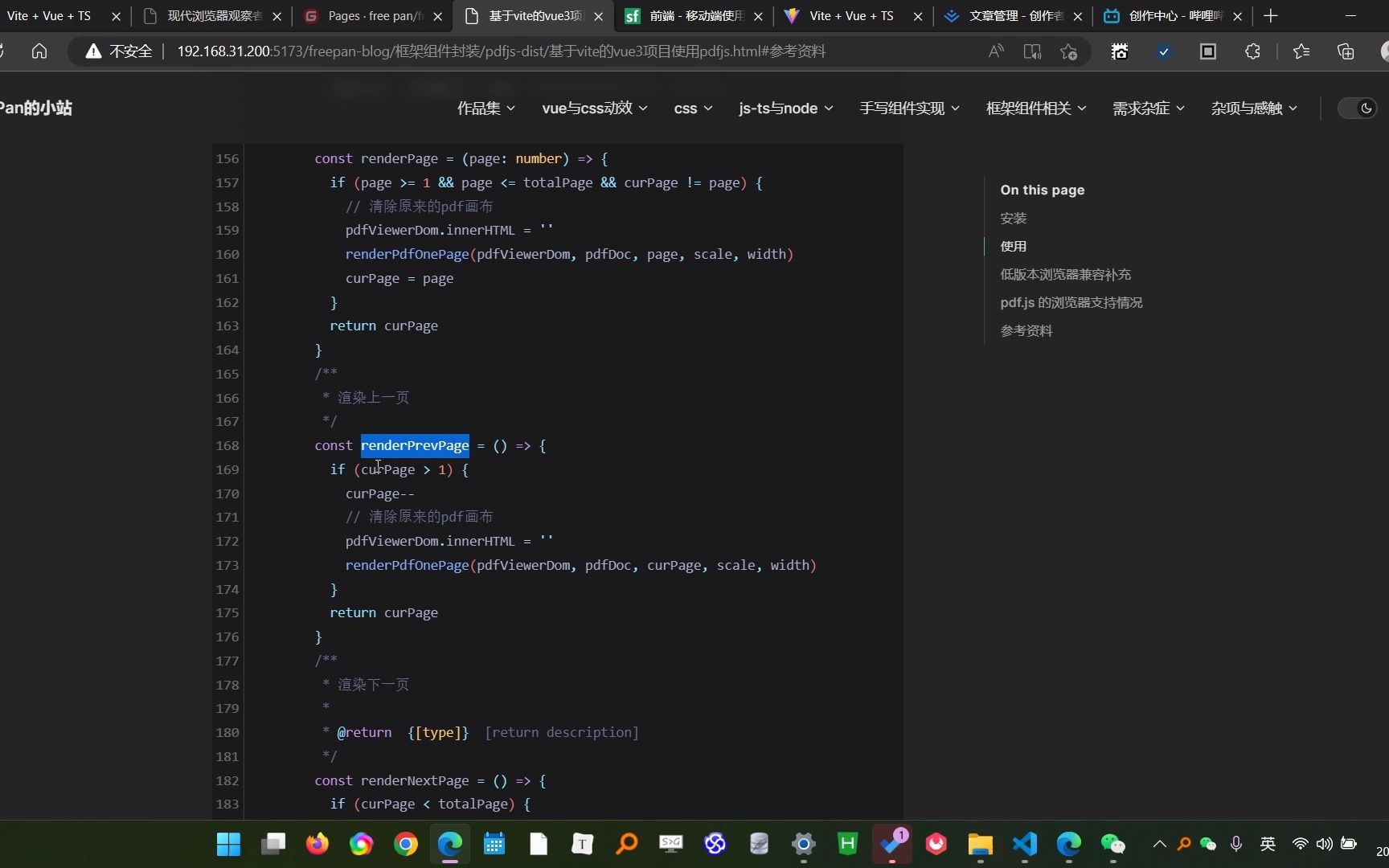Open the 低版本浏览器兼容补充 section link

[x=1065, y=274]
